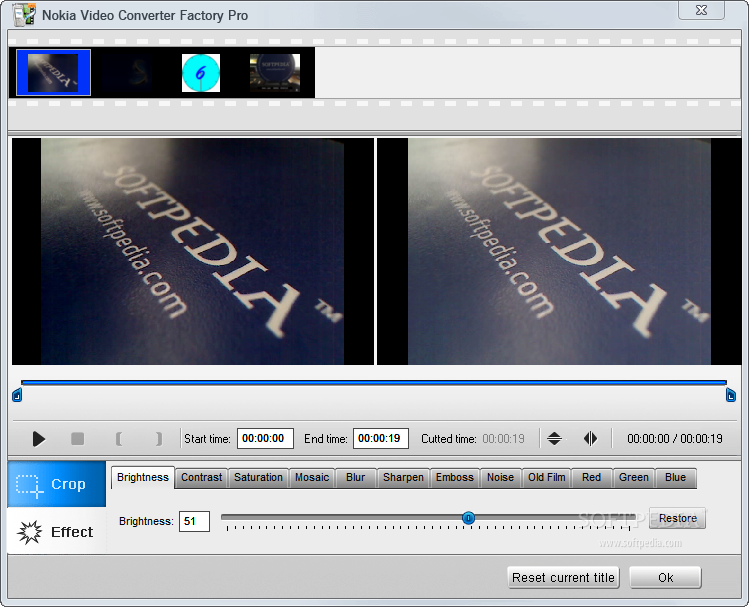Select the Red tab
Image resolution: width=749 pixels, height=607 pixels.
point(591,478)
